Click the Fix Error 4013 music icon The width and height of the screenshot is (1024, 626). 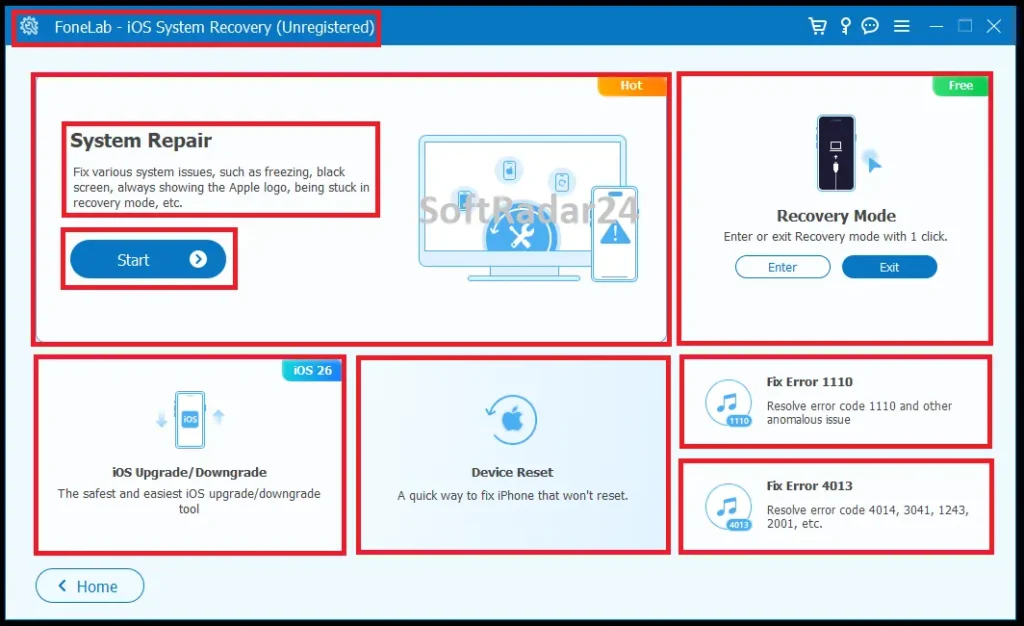point(728,507)
